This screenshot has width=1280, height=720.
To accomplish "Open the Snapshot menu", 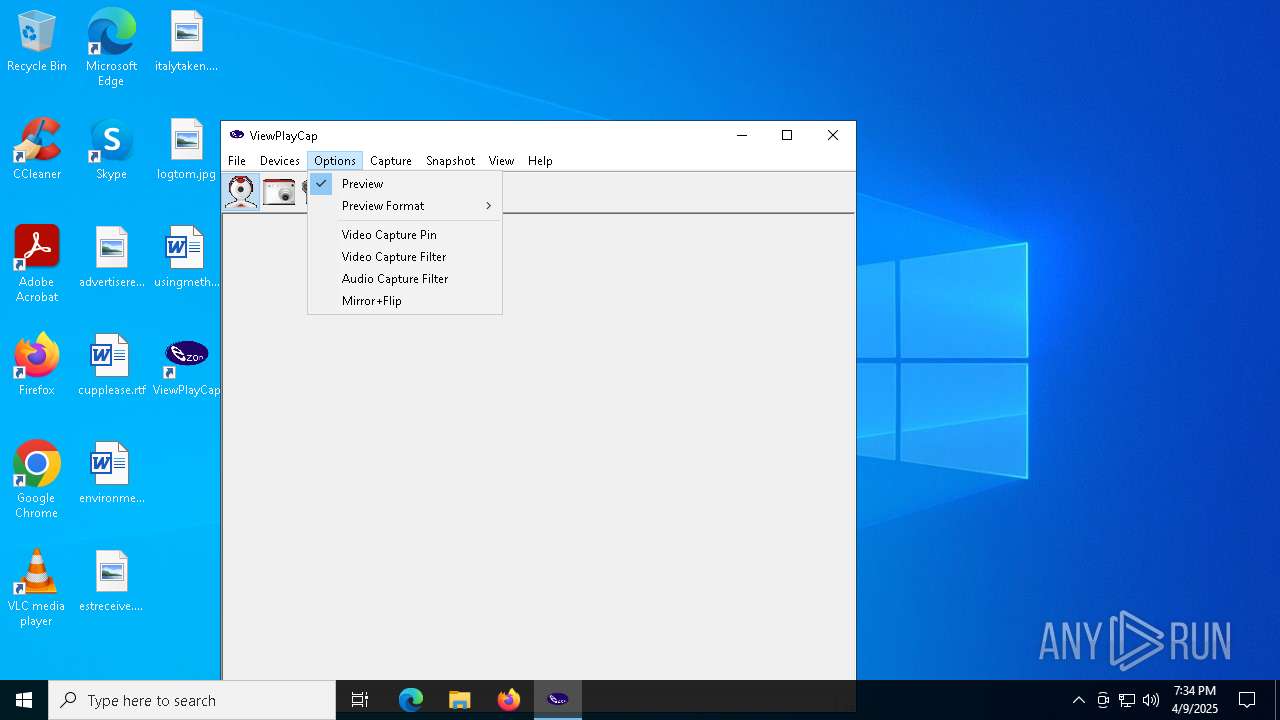I will 451,161.
